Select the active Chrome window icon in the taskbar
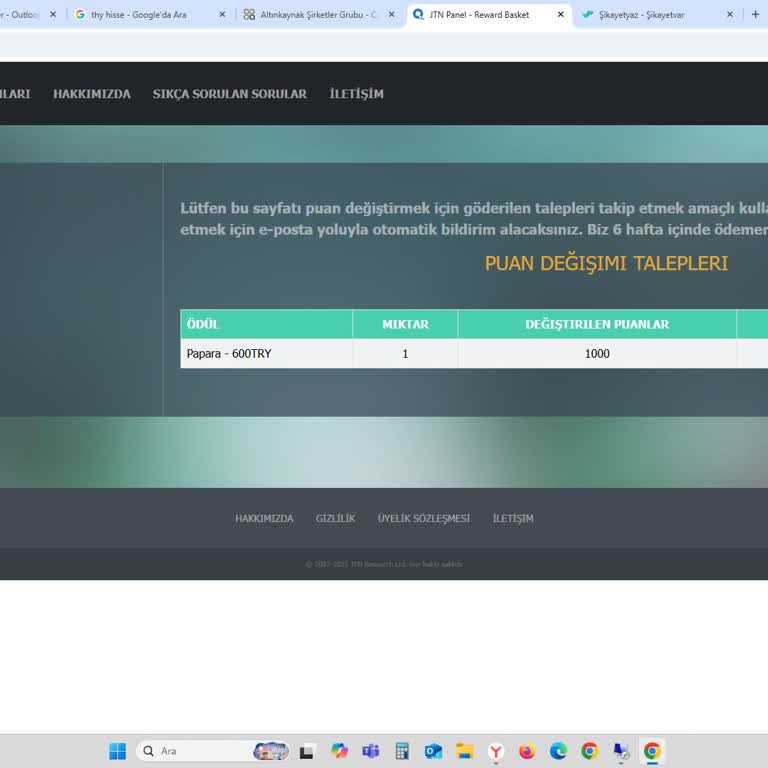 [x=652, y=751]
